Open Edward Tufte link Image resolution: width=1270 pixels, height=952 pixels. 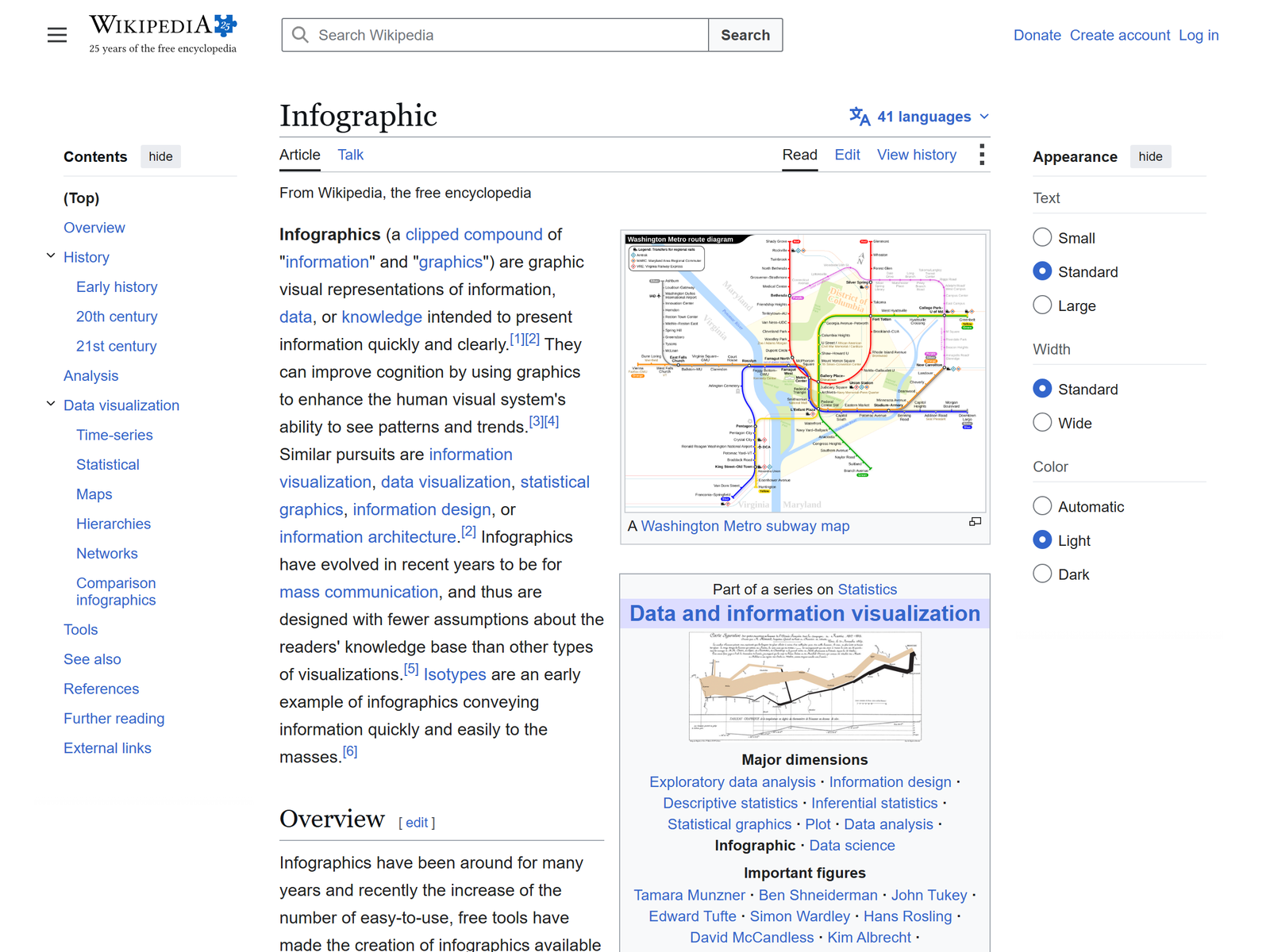pyautogui.click(x=692, y=916)
